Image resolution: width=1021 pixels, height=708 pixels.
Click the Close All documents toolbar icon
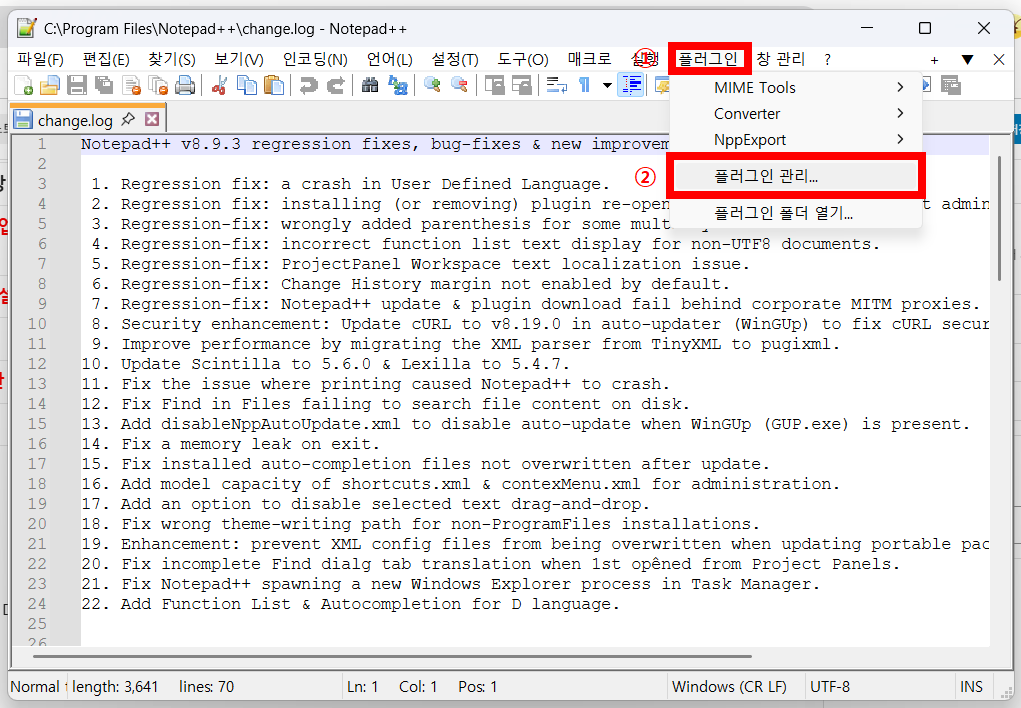point(158,85)
